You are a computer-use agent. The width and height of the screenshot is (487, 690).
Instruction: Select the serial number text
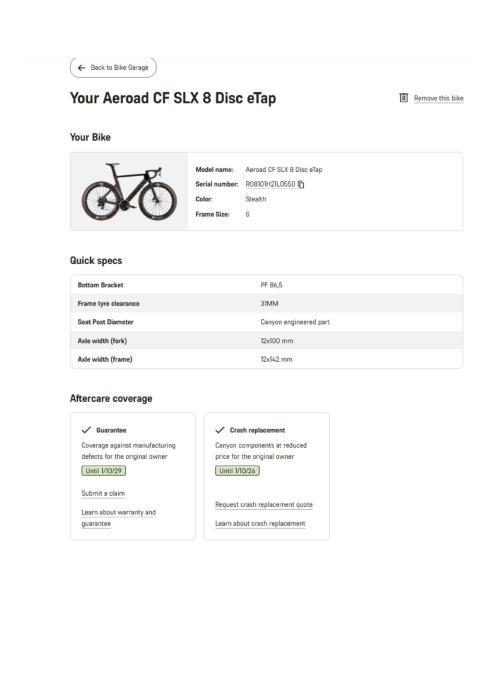(270, 184)
